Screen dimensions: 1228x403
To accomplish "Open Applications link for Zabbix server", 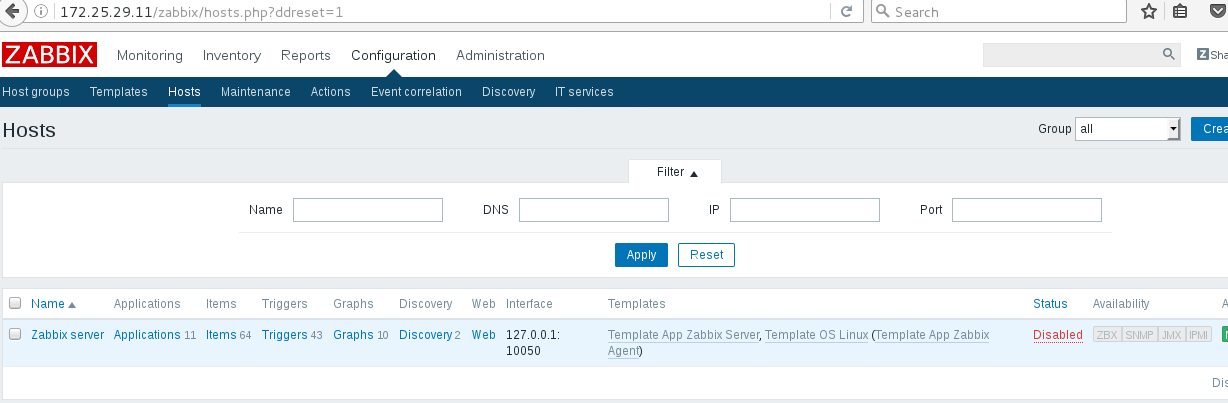I will 147,335.
